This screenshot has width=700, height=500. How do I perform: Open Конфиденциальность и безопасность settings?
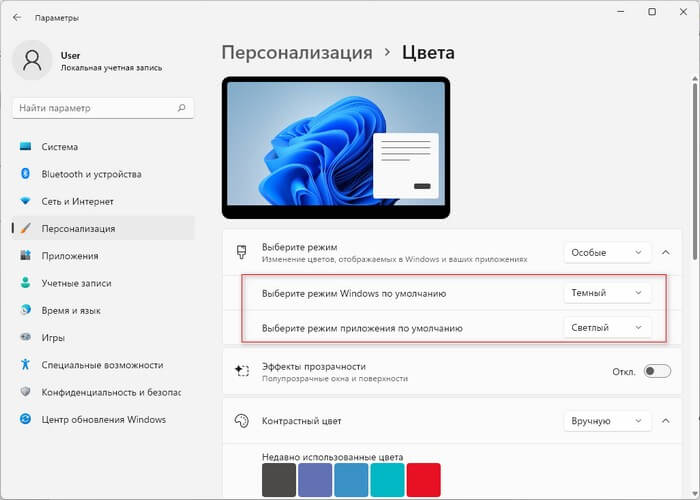point(104,392)
